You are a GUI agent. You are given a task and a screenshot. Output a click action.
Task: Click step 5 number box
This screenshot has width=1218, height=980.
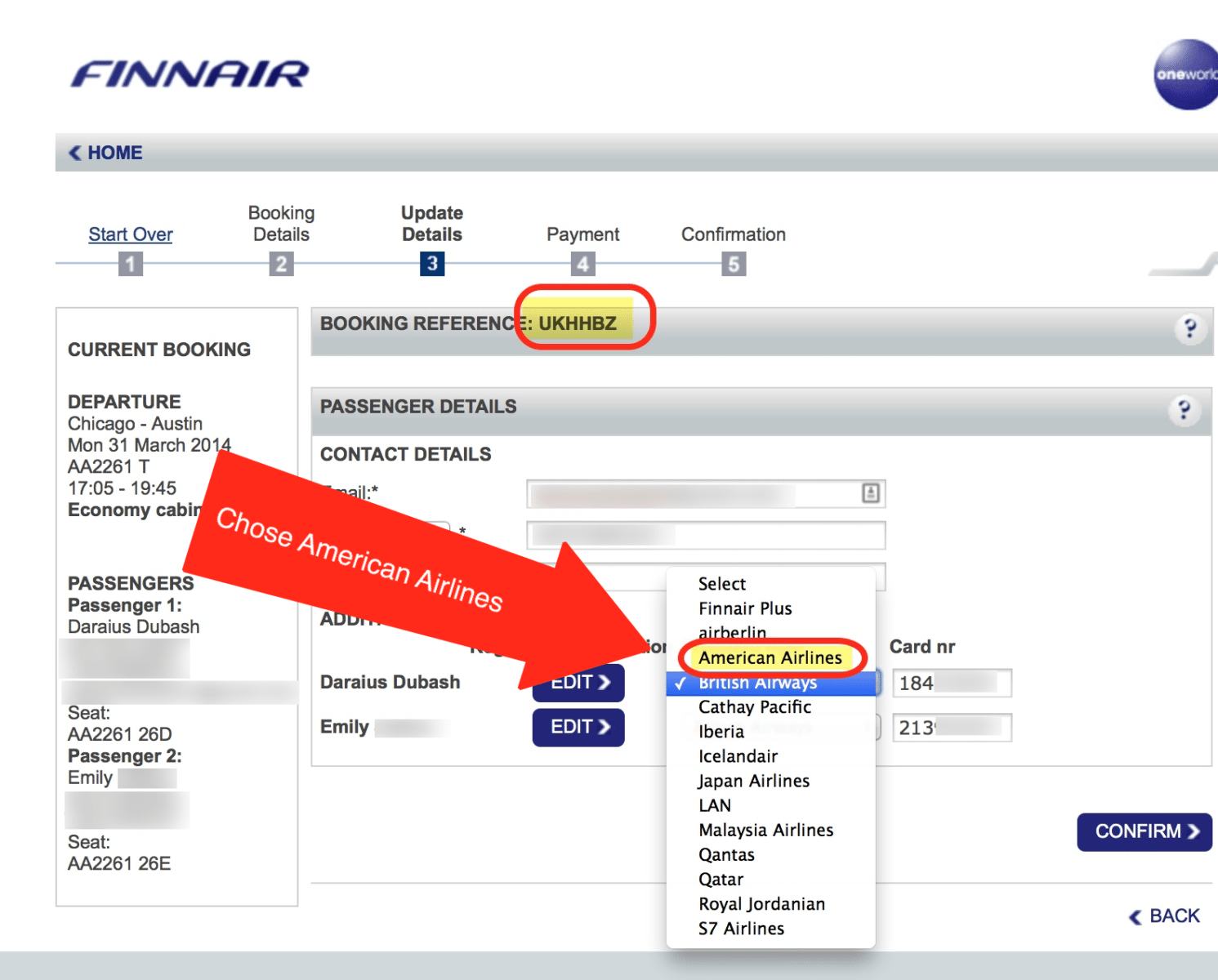[734, 264]
